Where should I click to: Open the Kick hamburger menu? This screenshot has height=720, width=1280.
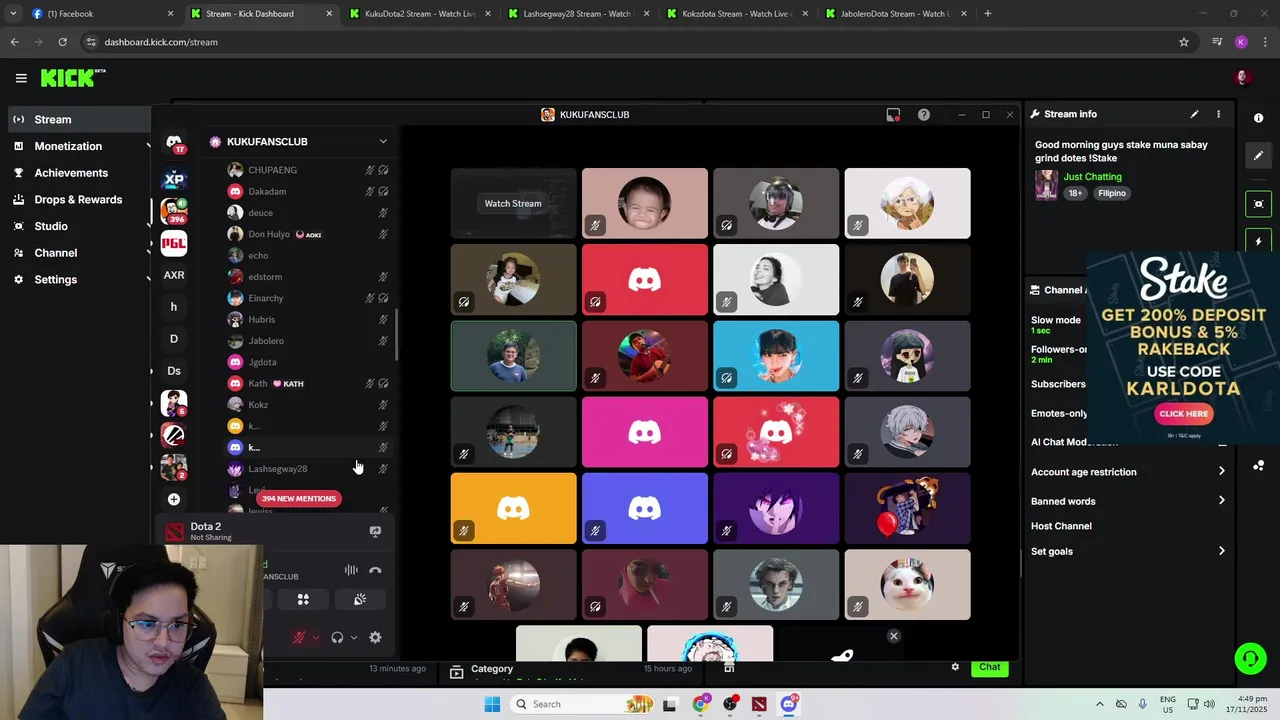click(21, 78)
